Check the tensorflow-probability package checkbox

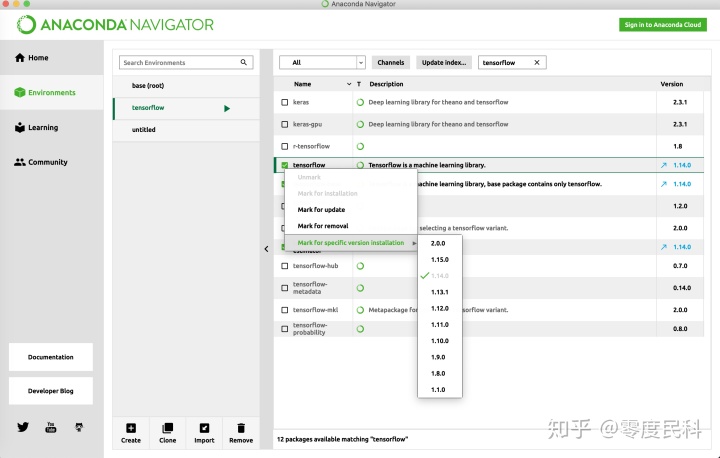(x=285, y=329)
